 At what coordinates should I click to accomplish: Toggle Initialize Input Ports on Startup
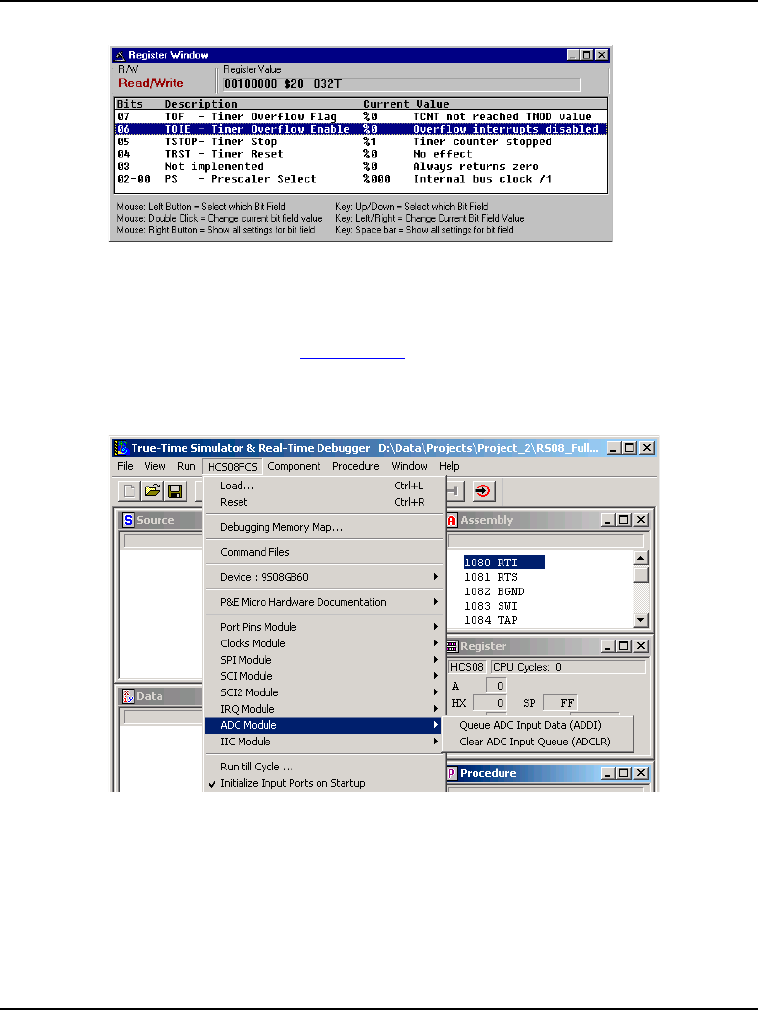[x=292, y=783]
